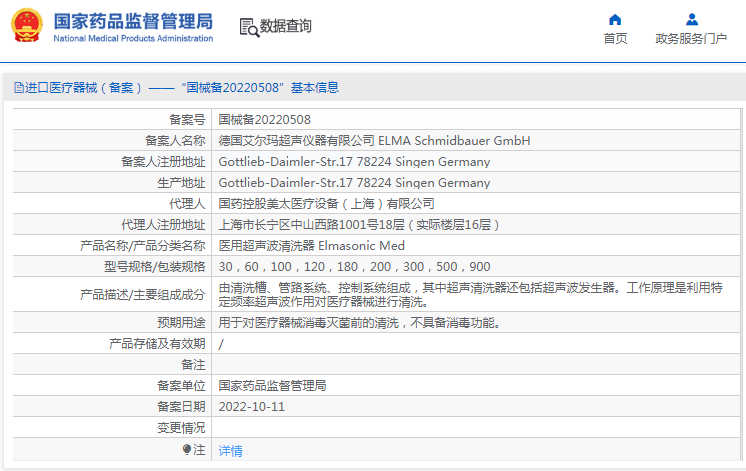
Task: Select the 备案人注册地址 Gottlieb-Daimler-Str.17 address
Action: click(354, 162)
